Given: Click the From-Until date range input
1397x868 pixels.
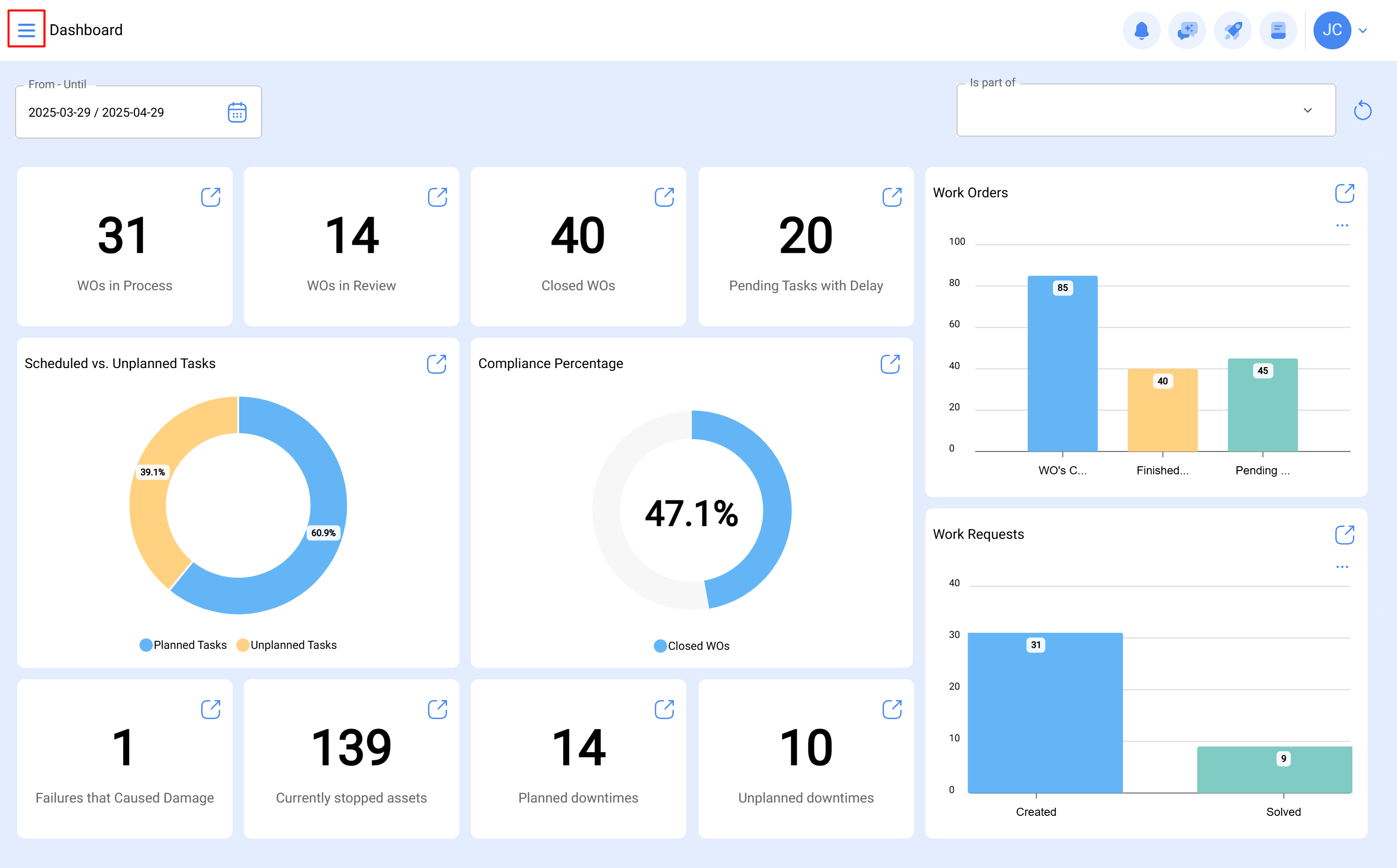Looking at the screenshot, I should click(x=115, y=112).
